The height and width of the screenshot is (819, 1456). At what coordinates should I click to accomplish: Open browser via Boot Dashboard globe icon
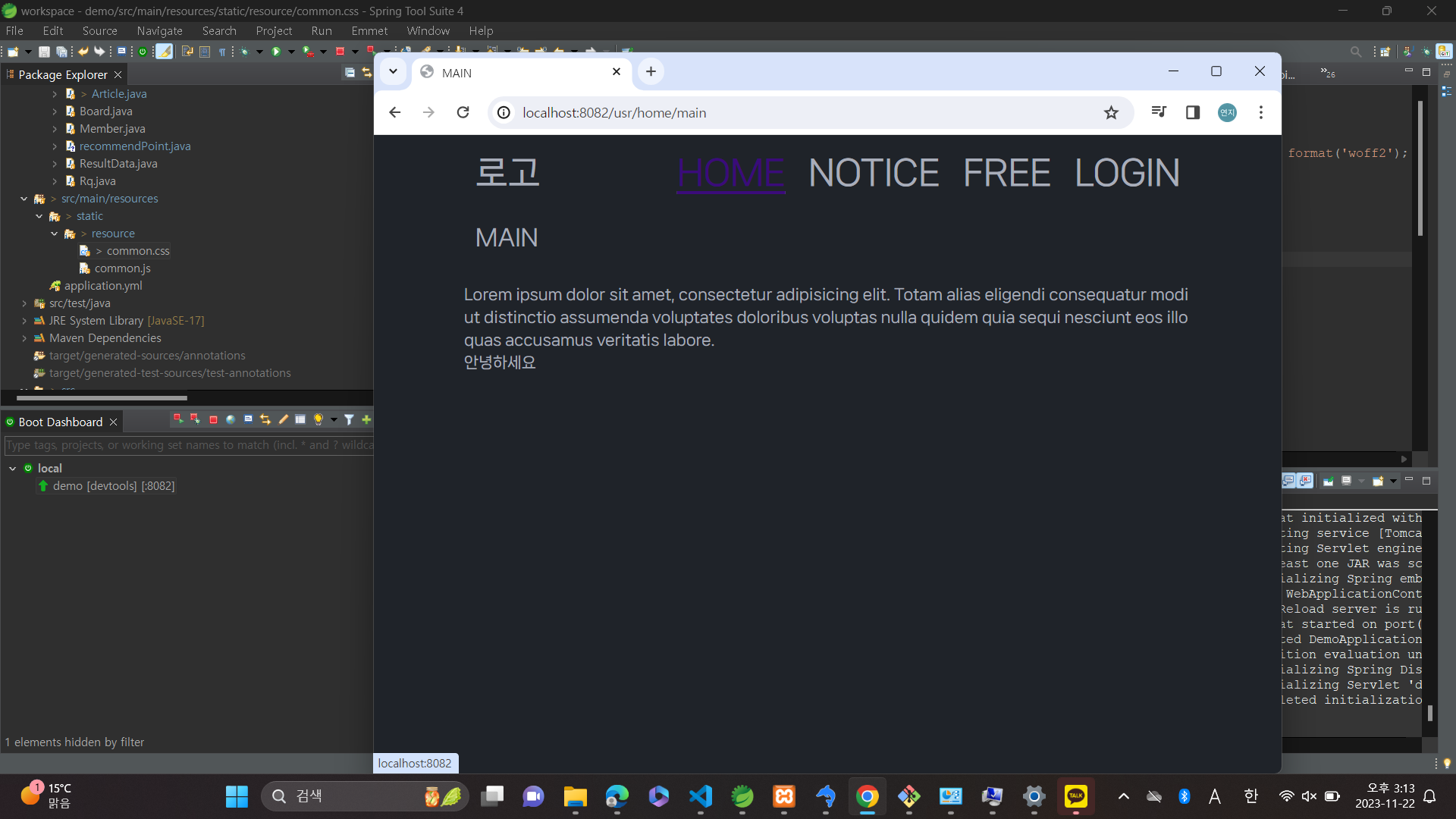pyautogui.click(x=231, y=419)
